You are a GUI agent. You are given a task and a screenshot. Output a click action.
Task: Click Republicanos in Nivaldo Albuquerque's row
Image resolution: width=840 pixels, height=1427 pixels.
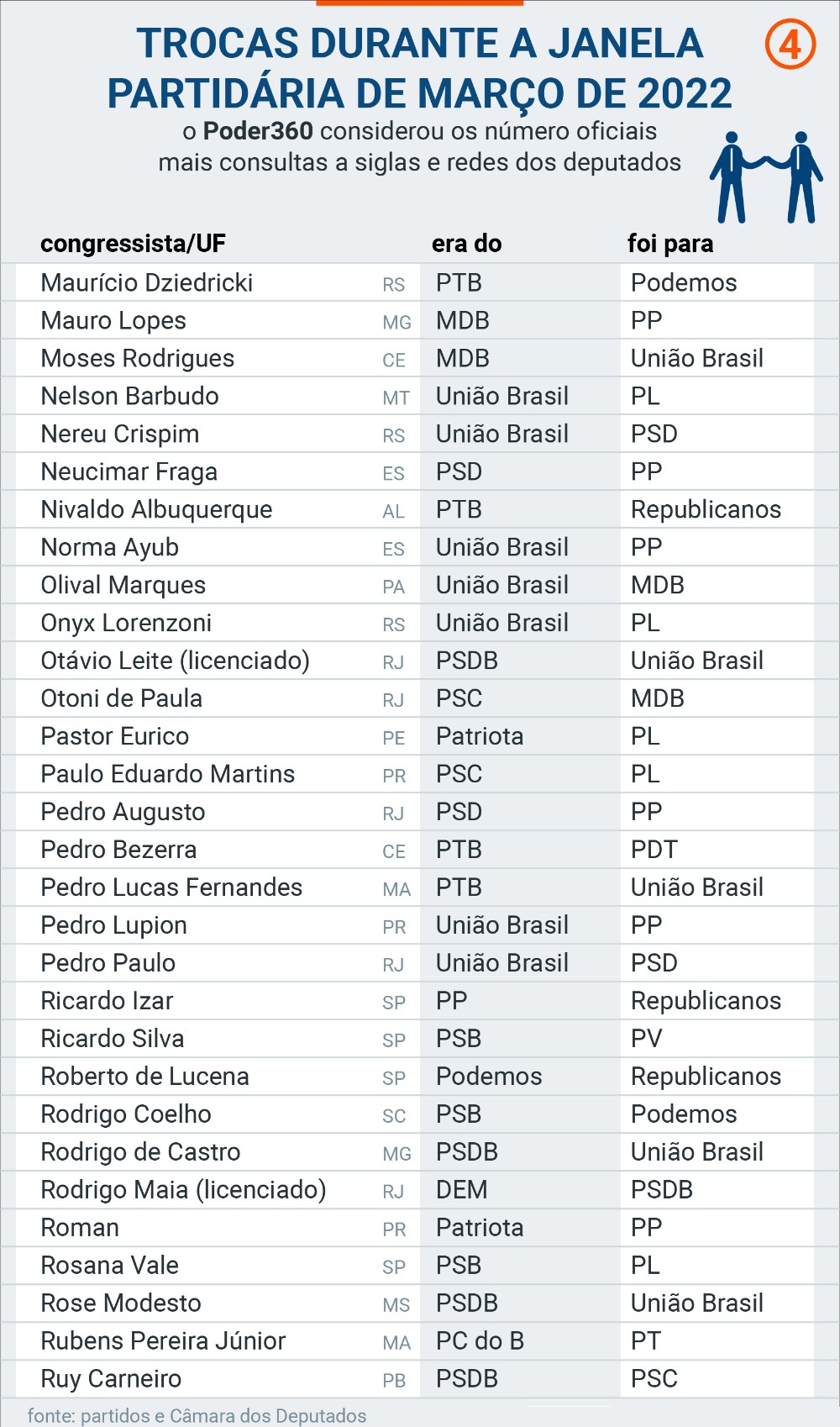pyautogui.click(x=706, y=509)
